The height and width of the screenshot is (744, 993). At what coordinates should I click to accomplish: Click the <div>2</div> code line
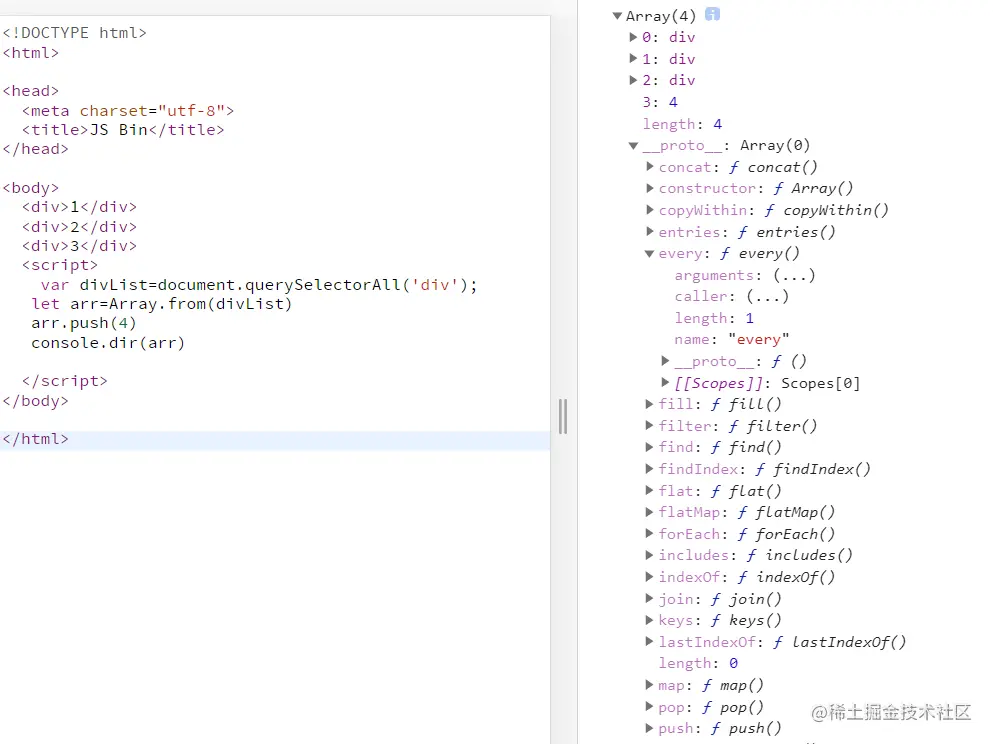[79, 227]
